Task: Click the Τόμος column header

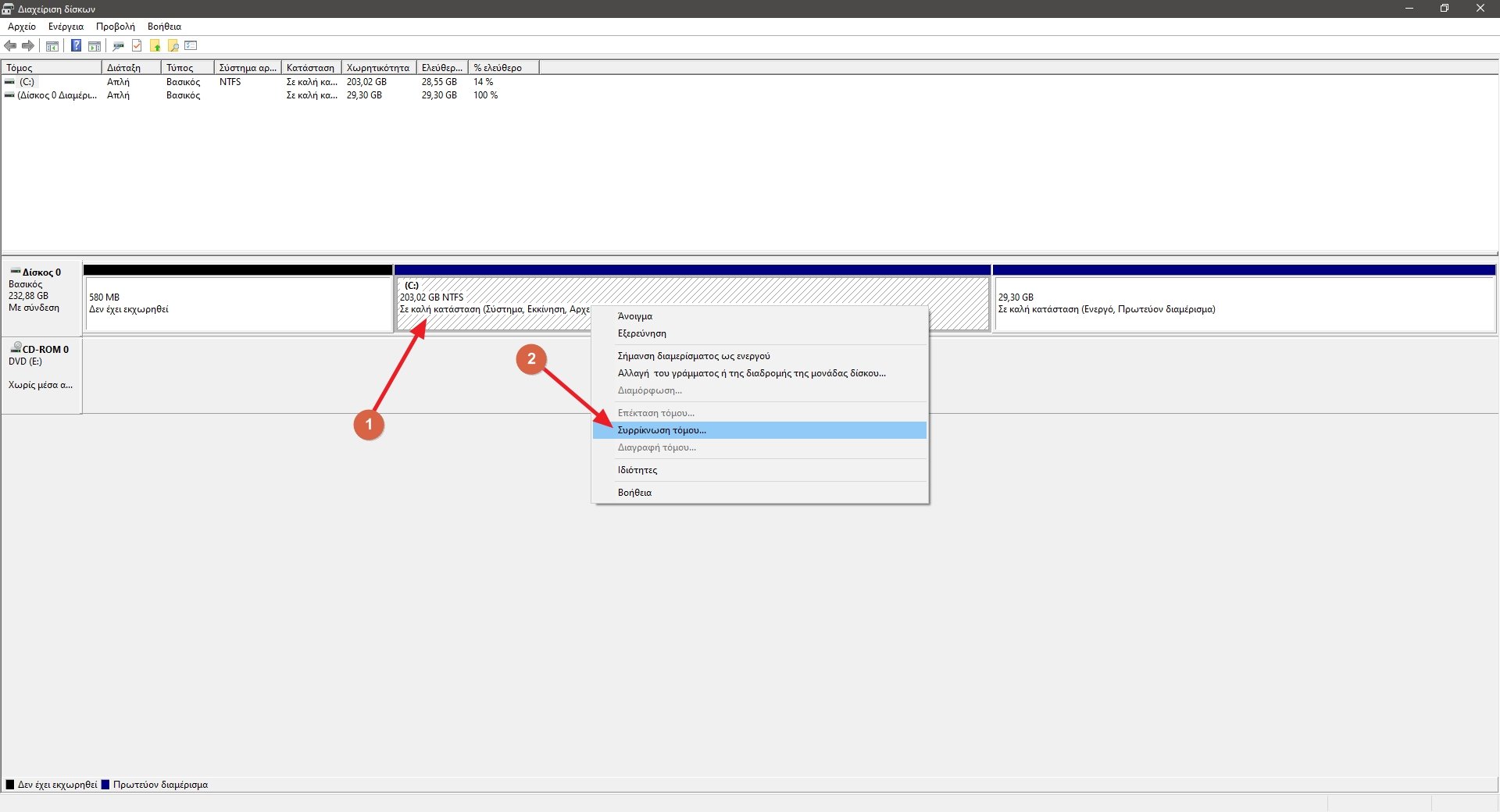Action: (51, 68)
